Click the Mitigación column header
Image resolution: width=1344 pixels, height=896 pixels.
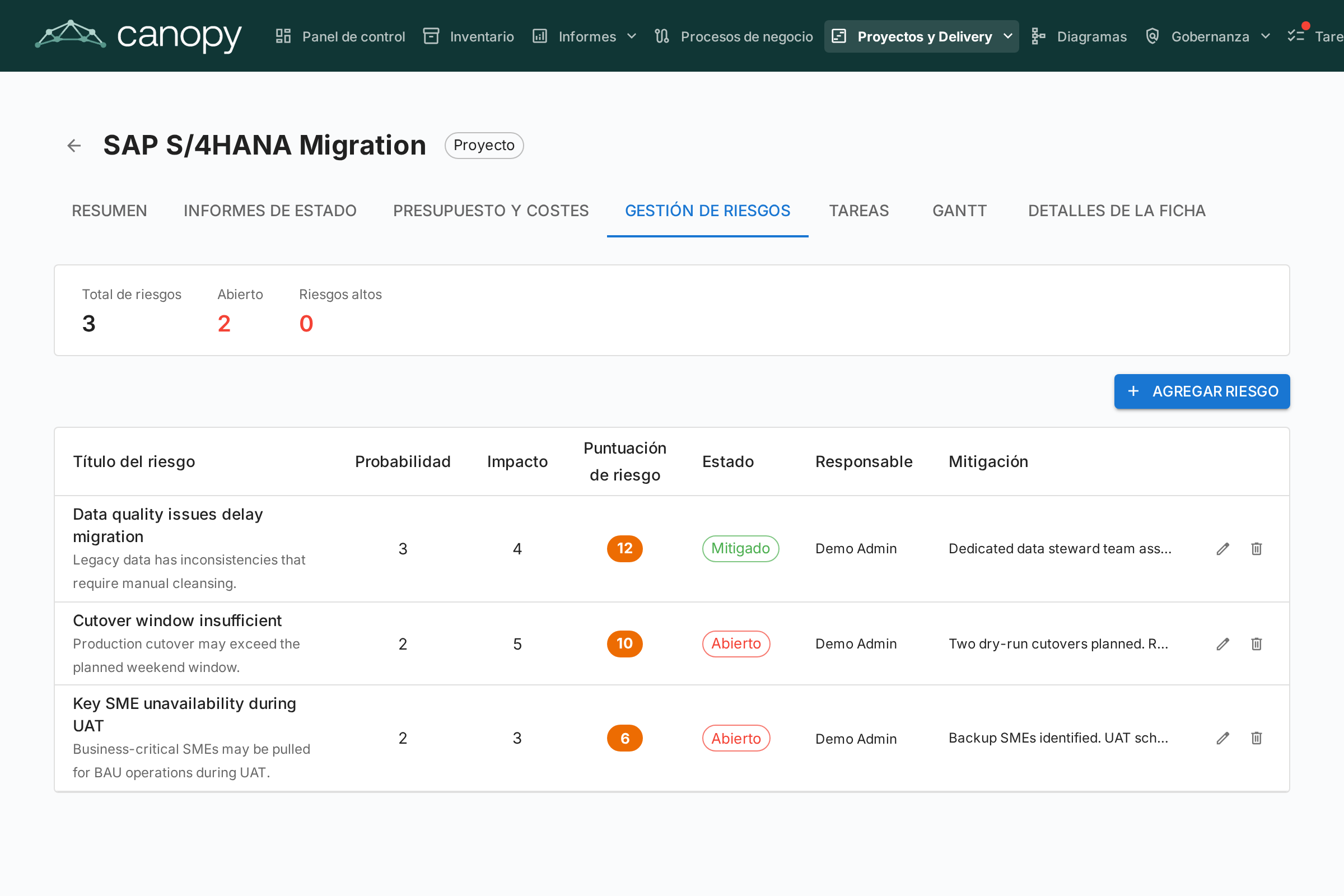click(988, 461)
